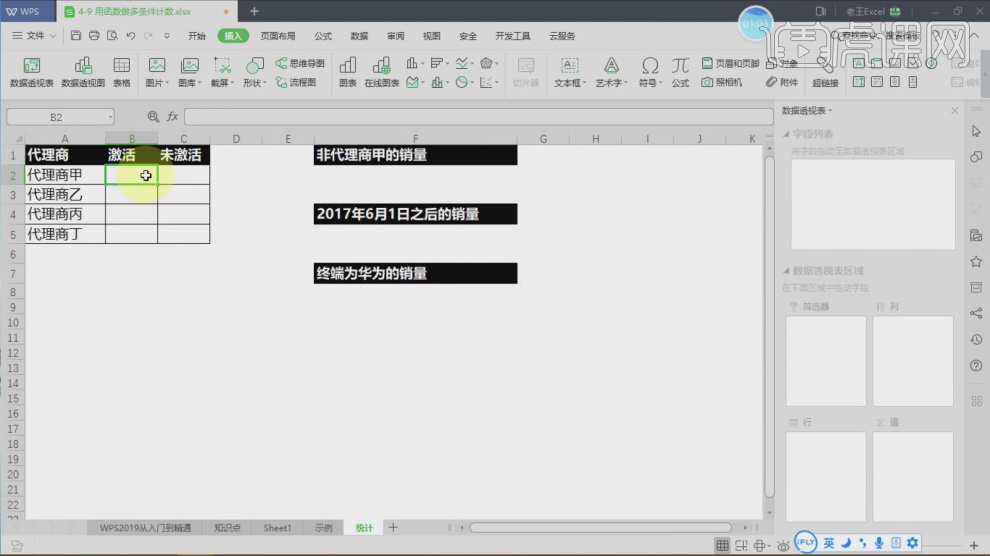Open the 数据 ribbon tab
This screenshot has width=990, height=556.
coord(359,36)
